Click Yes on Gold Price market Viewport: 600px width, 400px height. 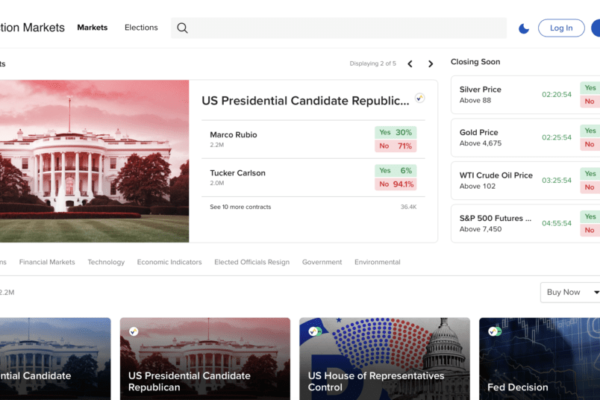[590, 131]
